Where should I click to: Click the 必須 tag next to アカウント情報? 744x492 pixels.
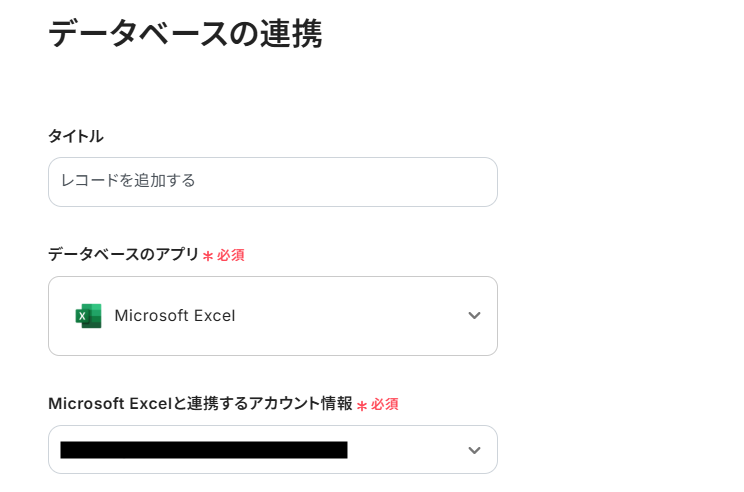pos(385,404)
